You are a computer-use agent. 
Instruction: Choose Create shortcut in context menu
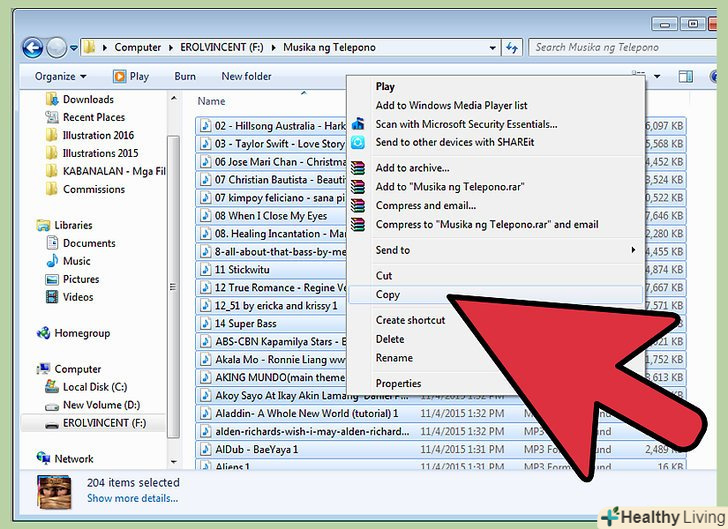pos(410,320)
